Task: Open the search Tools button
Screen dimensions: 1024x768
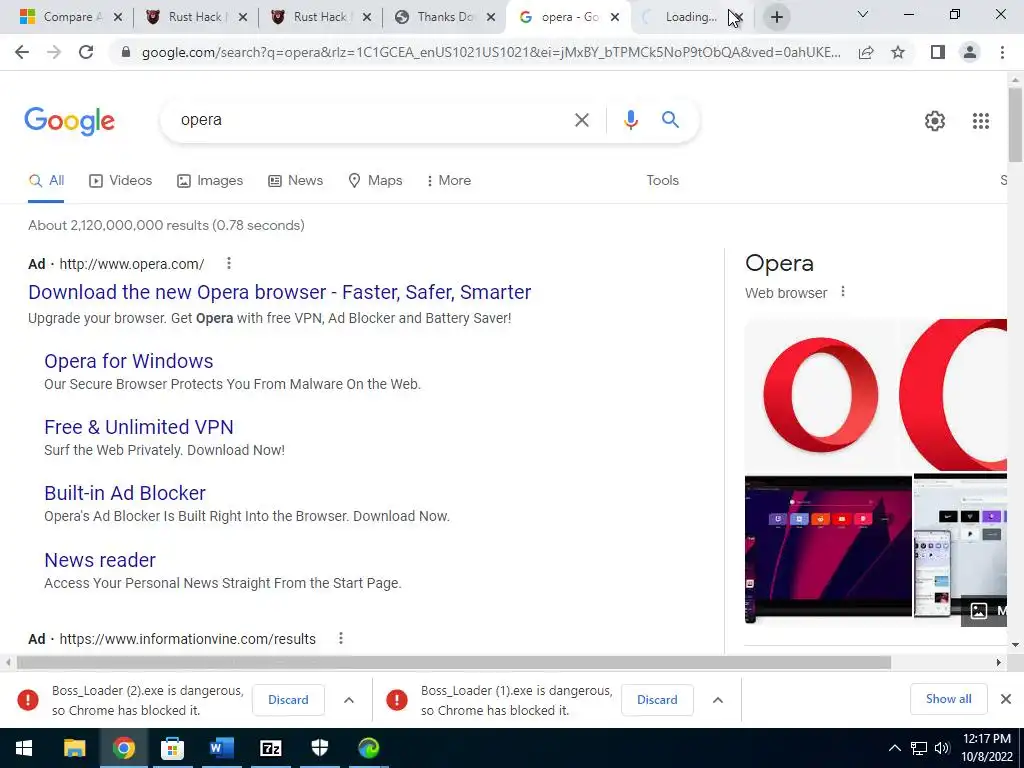Action: pyautogui.click(x=662, y=180)
